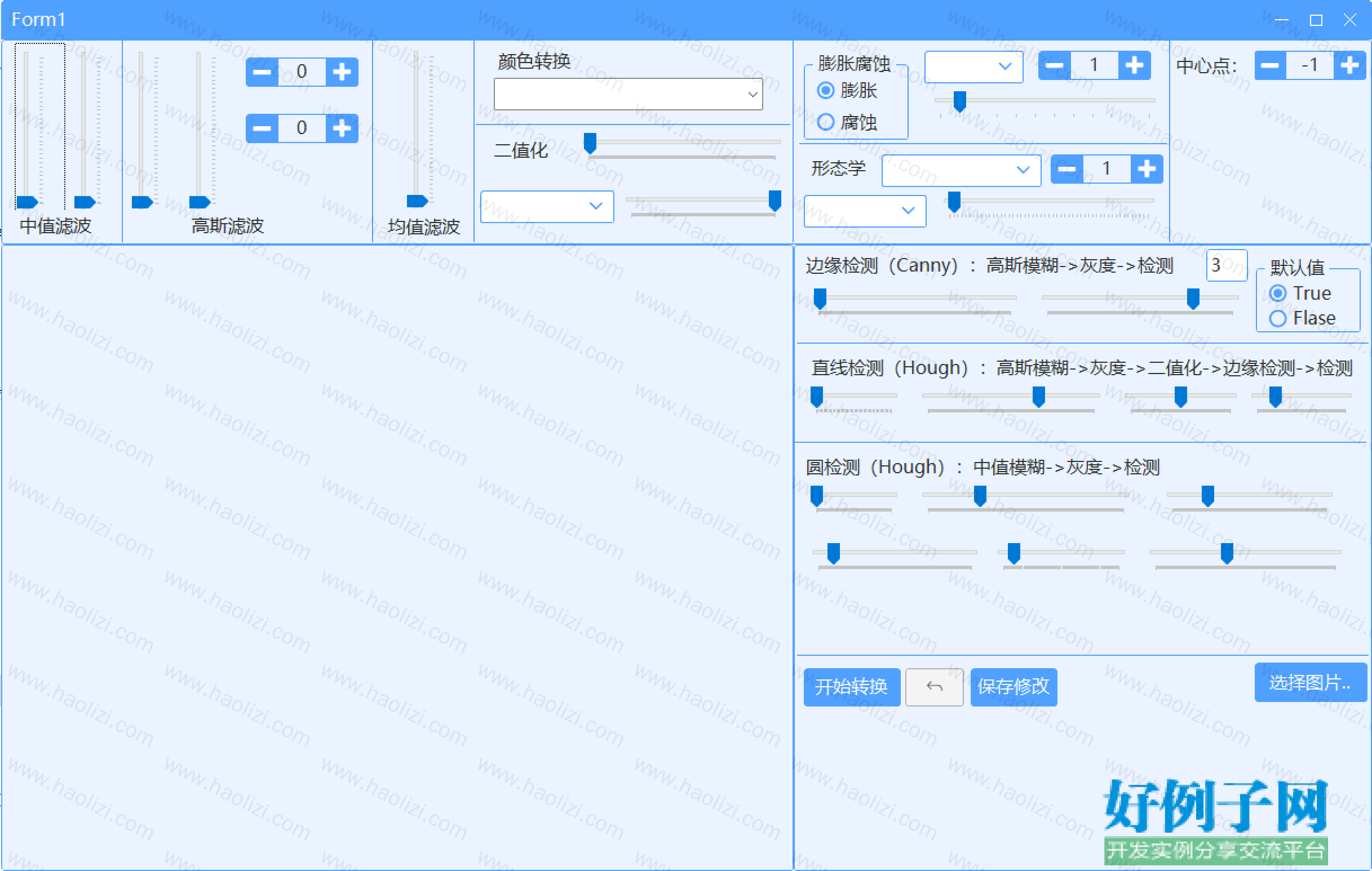Close the Form1 window

tap(1350, 20)
